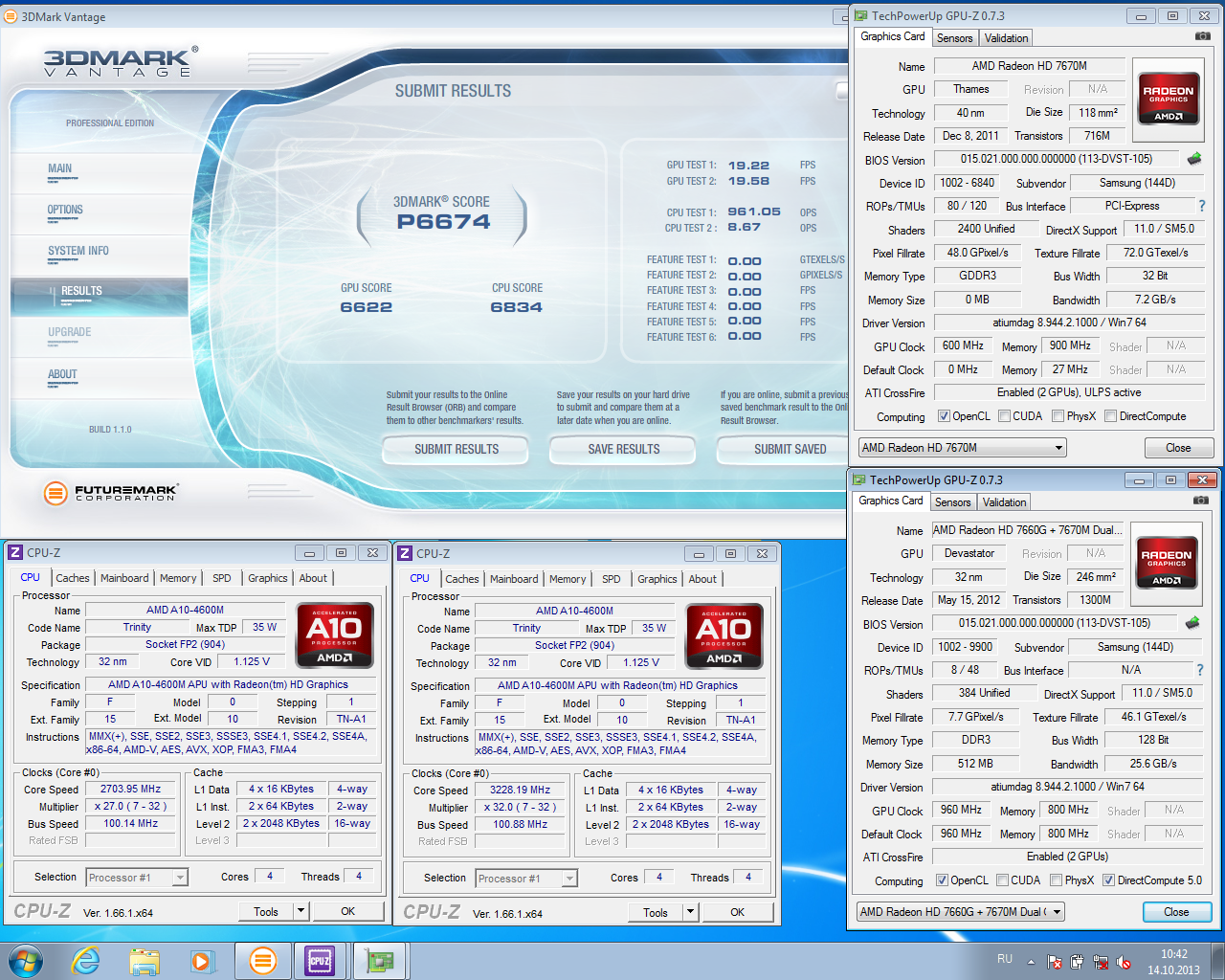Show hidden tray icons arrow
Screen dimensions: 1225x980
pos(1031,962)
